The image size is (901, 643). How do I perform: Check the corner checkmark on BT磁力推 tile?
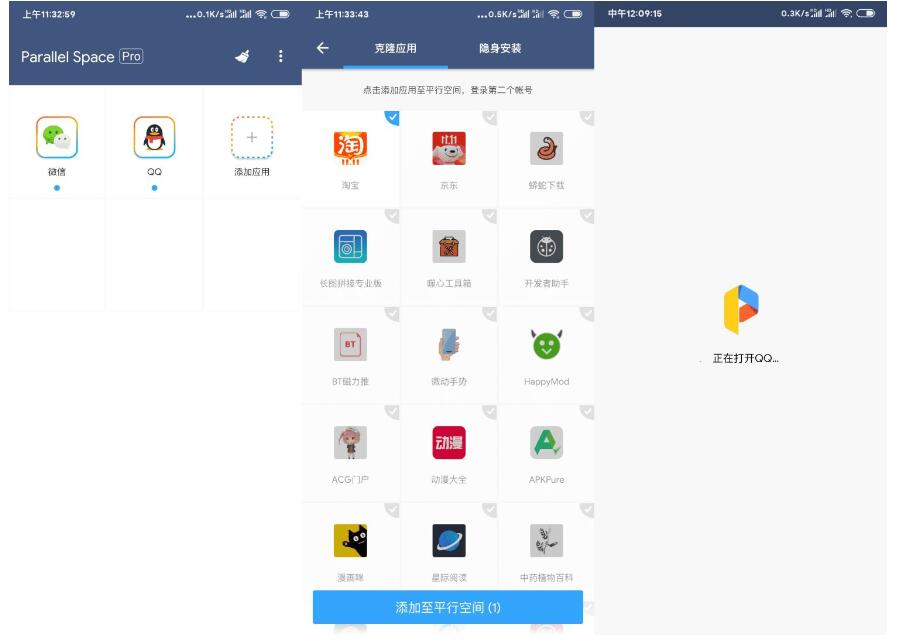pyautogui.click(x=392, y=314)
